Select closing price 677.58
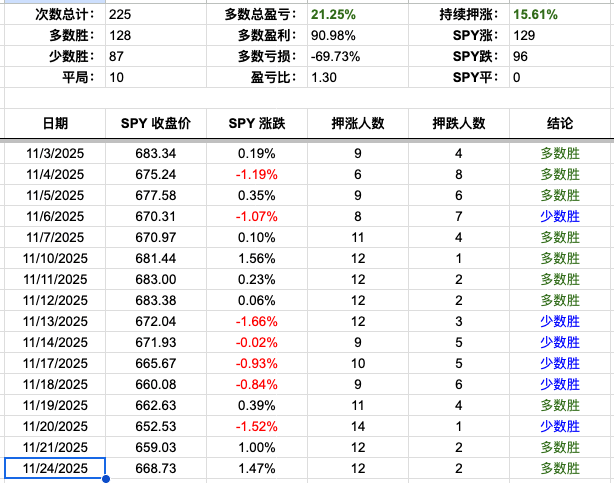 (155, 195)
